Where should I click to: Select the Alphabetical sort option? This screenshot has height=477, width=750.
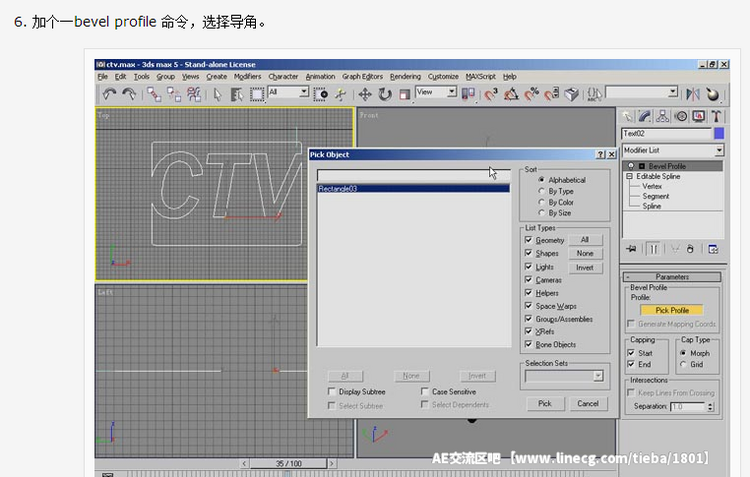(541, 180)
